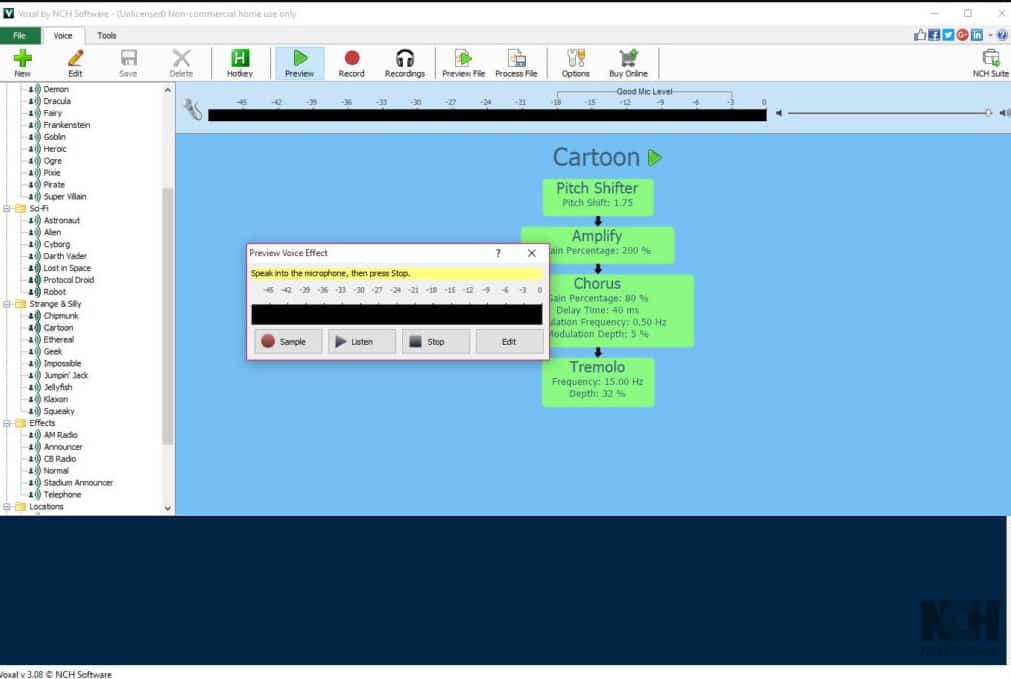
Task: Collapse the Sci-Fi folder
Action: click(6, 209)
